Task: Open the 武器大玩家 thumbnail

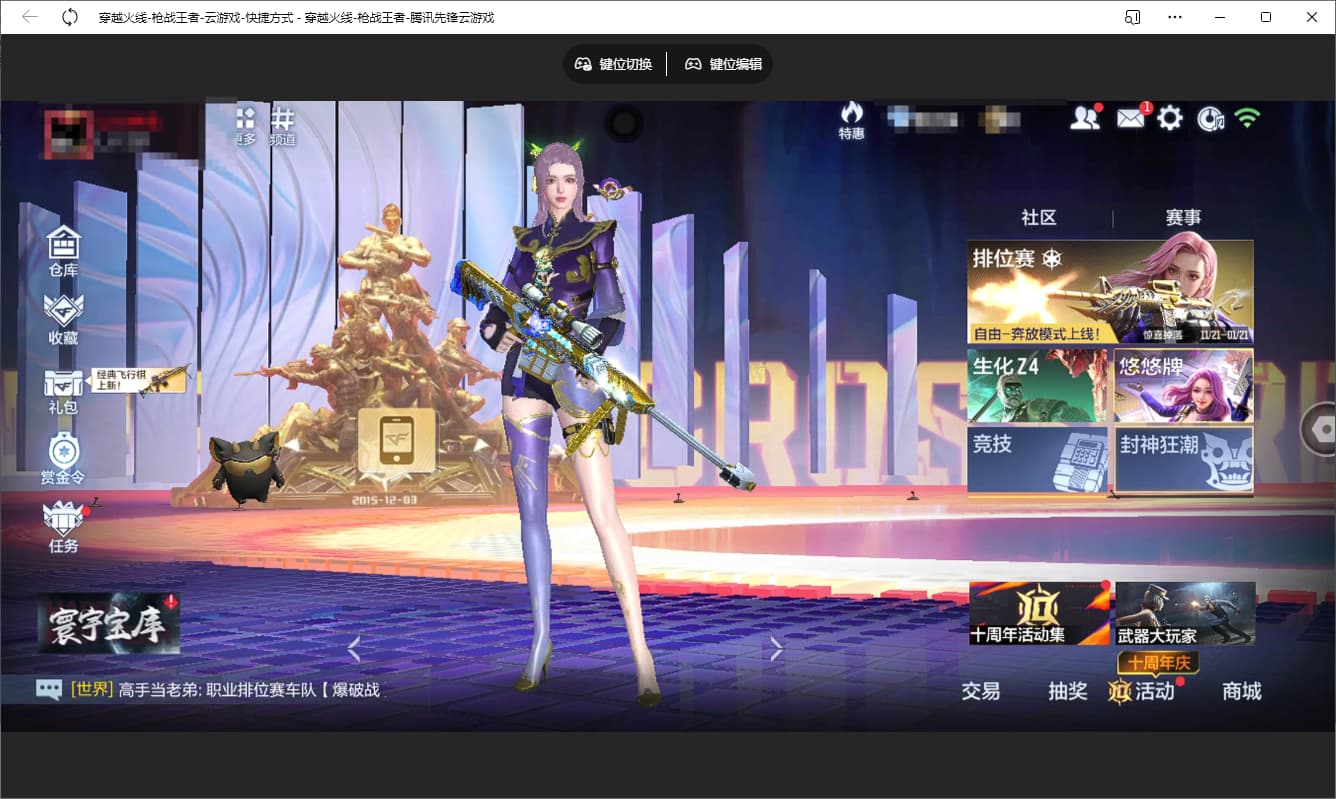Action: tap(1185, 613)
